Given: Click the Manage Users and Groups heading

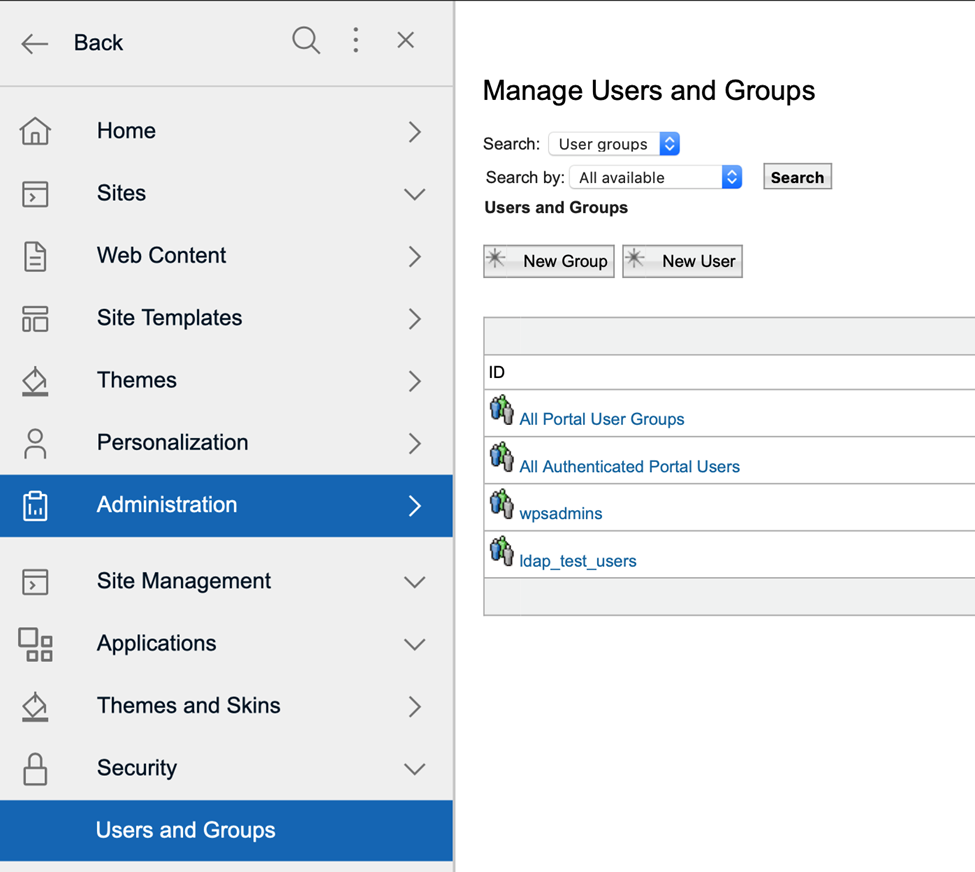Looking at the screenshot, I should point(649,91).
